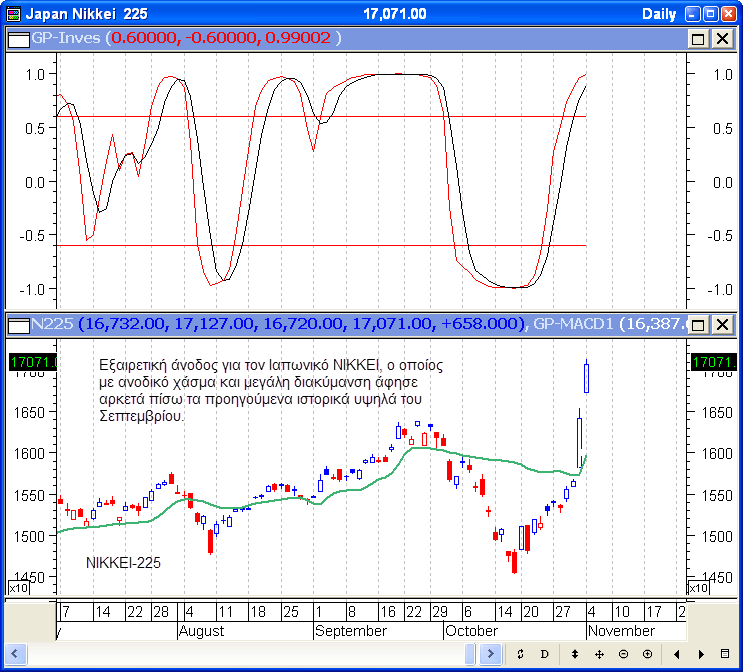Click the x10 scale label at bottom left
743x672 pixels.
pos(18,588)
